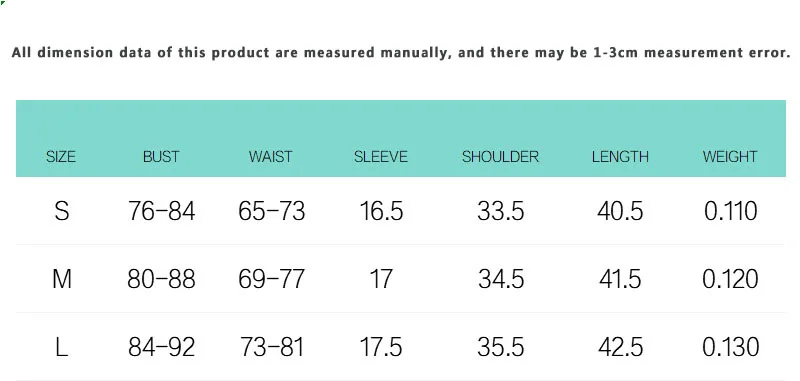Click the L size row label

pyautogui.click(x=61, y=347)
